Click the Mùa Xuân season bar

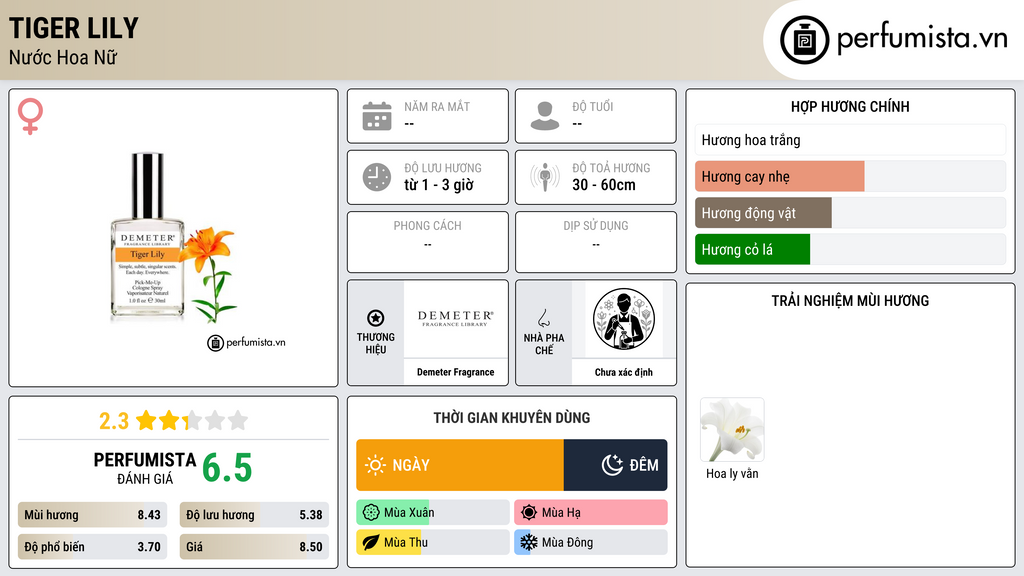pyautogui.click(x=433, y=513)
